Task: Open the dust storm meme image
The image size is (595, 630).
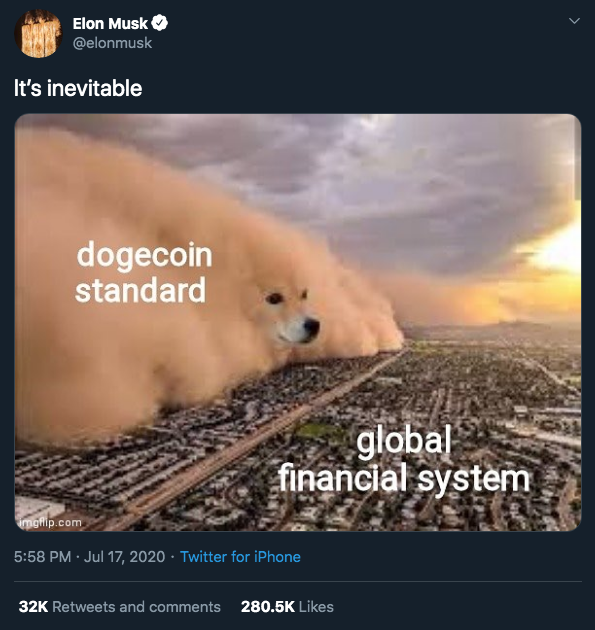Action: click(x=298, y=322)
